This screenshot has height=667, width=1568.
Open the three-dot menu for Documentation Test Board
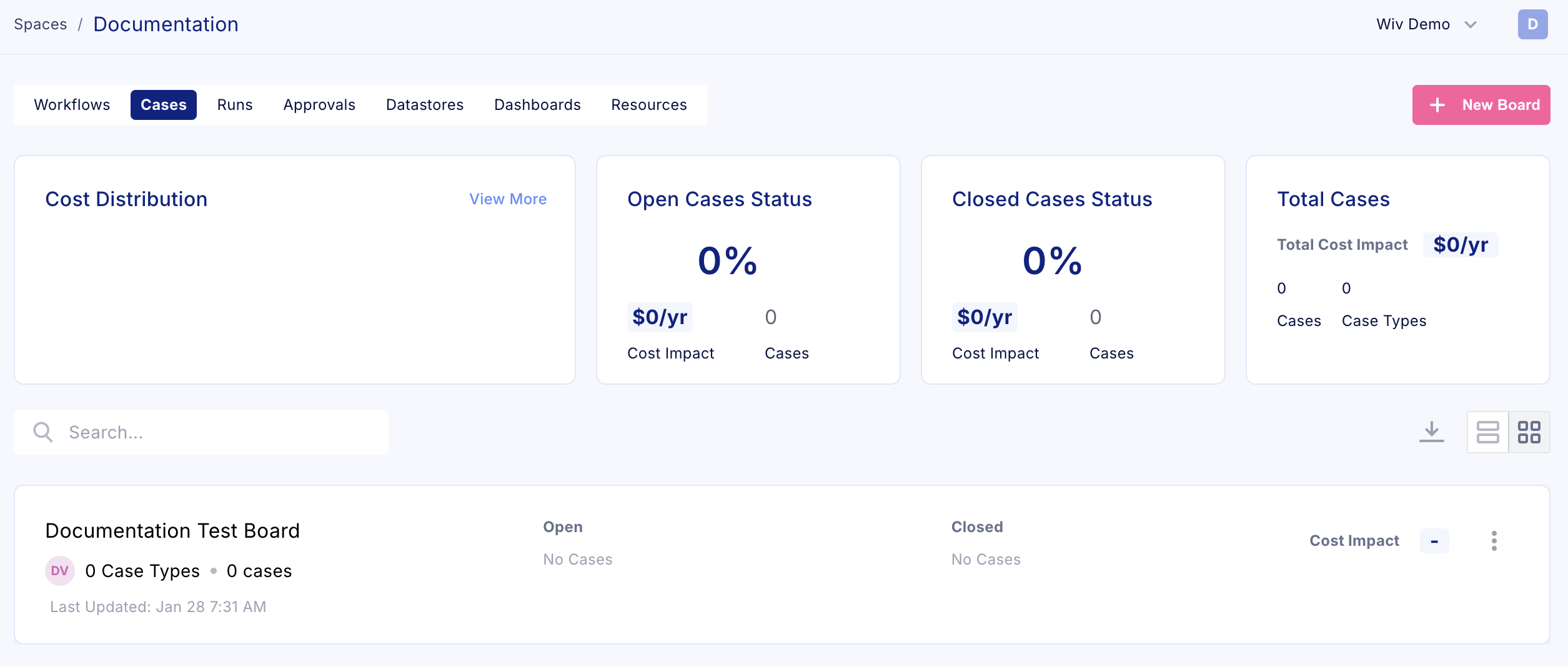click(1494, 541)
